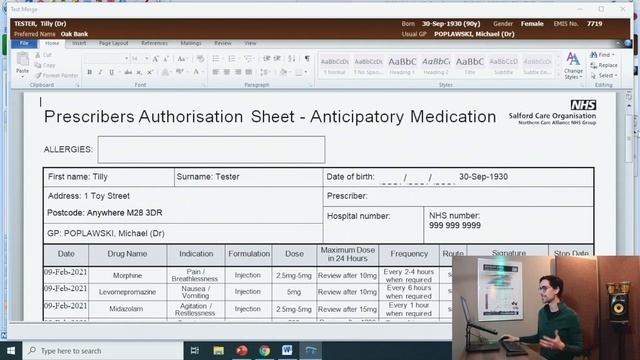
Task: Apply the Subtitle style
Action: [x=504, y=66]
